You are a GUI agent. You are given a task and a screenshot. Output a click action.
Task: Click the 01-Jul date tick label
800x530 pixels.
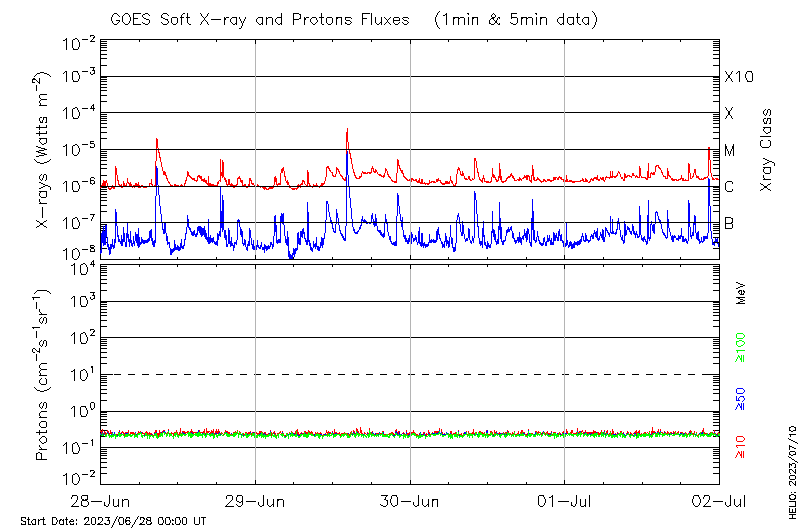565,499
